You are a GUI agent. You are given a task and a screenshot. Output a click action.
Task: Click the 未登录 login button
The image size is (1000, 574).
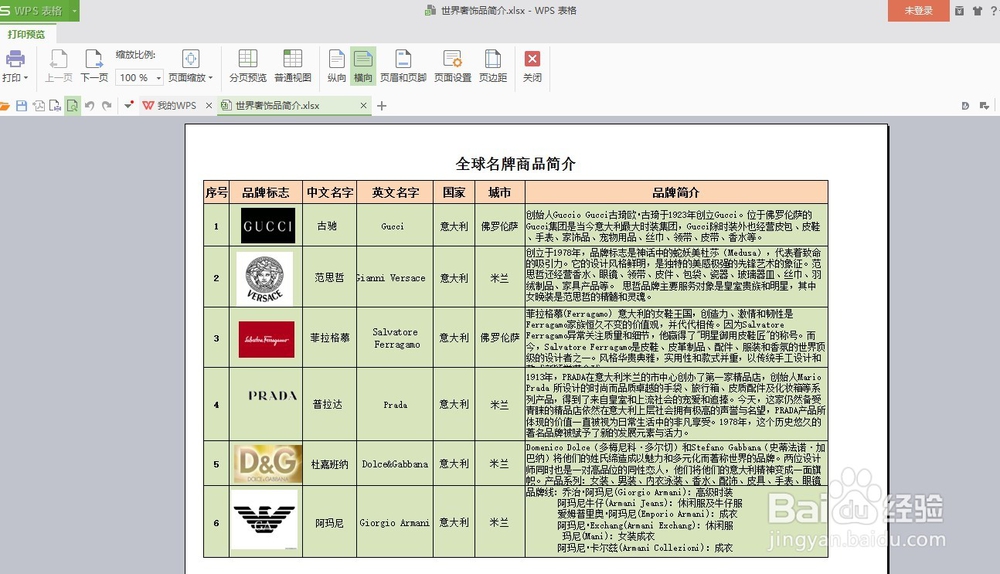click(918, 11)
